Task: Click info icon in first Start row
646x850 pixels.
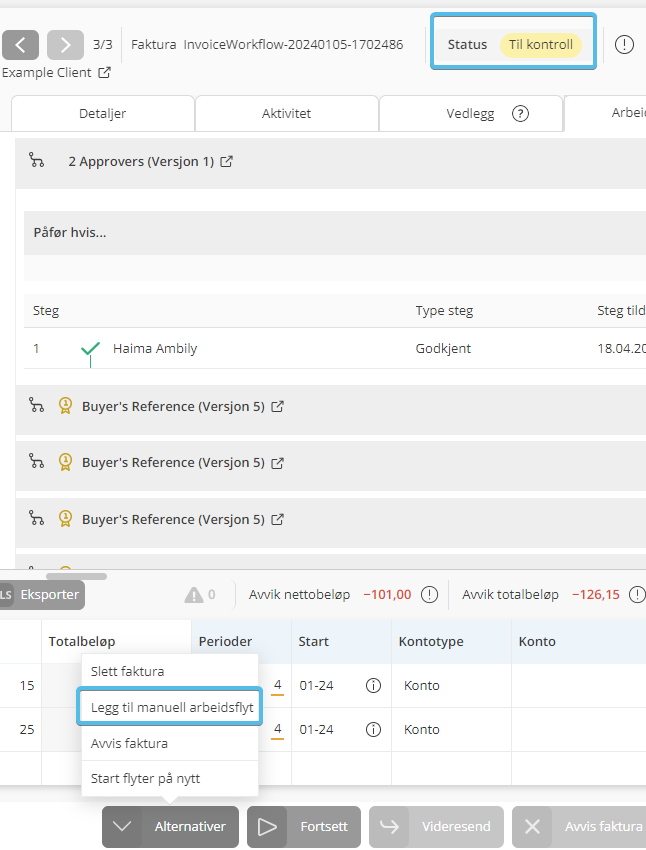Action: click(373, 686)
